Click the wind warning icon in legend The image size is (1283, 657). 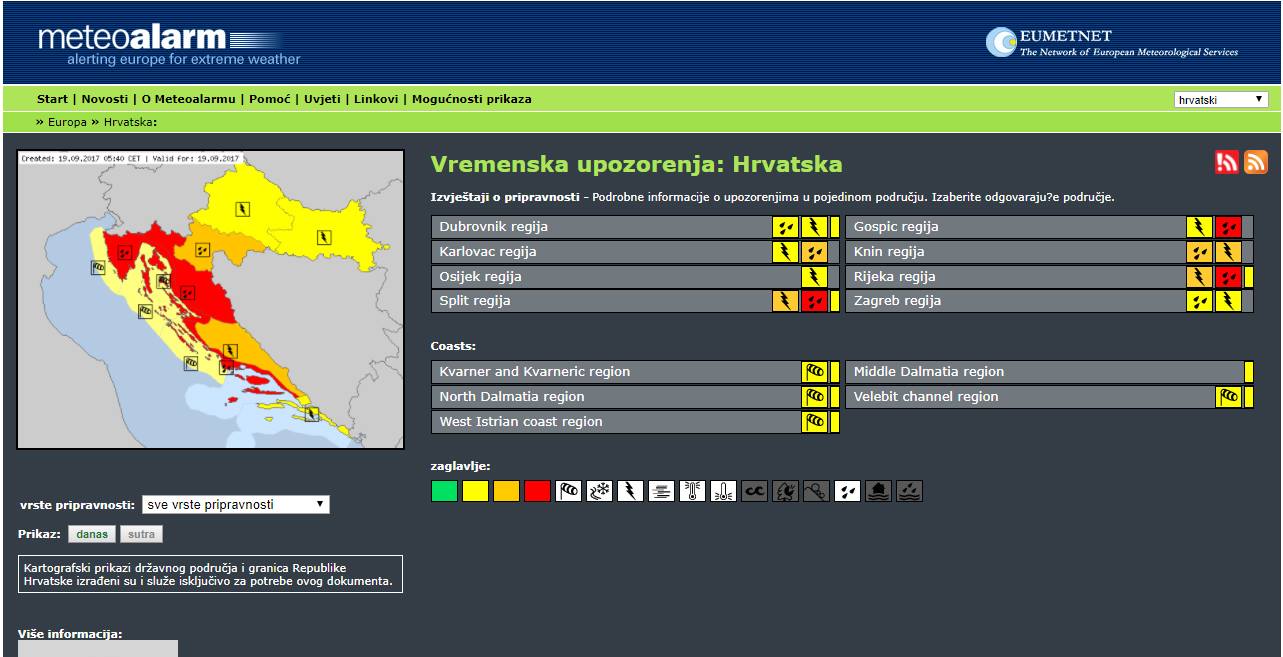[x=568, y=491]
